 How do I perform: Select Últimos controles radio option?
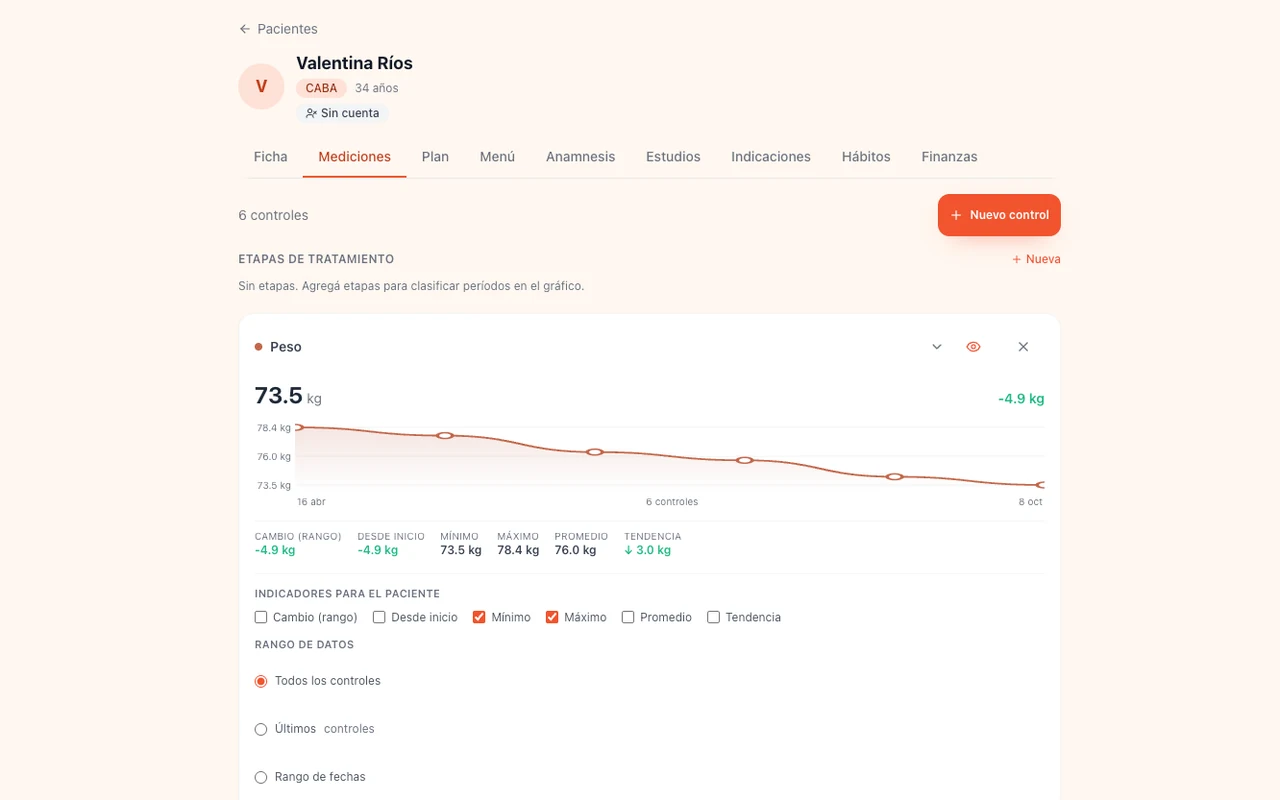coord(261,729)
